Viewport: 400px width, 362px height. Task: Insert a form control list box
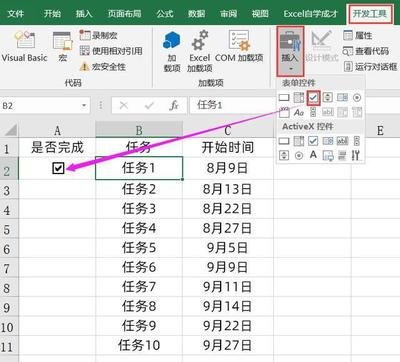pyautogui.click(x=342, y=98)
